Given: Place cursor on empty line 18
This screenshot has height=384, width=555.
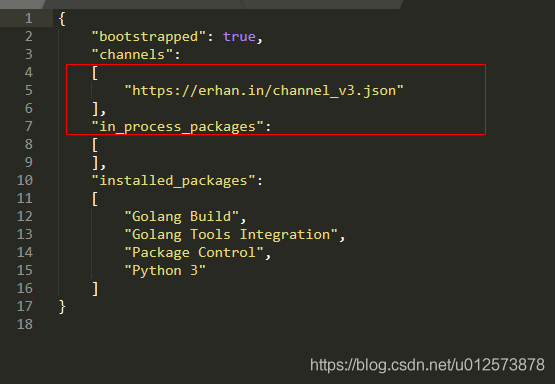Looking at the screenshot, I should pyautogui.click(x=304, y=324).
